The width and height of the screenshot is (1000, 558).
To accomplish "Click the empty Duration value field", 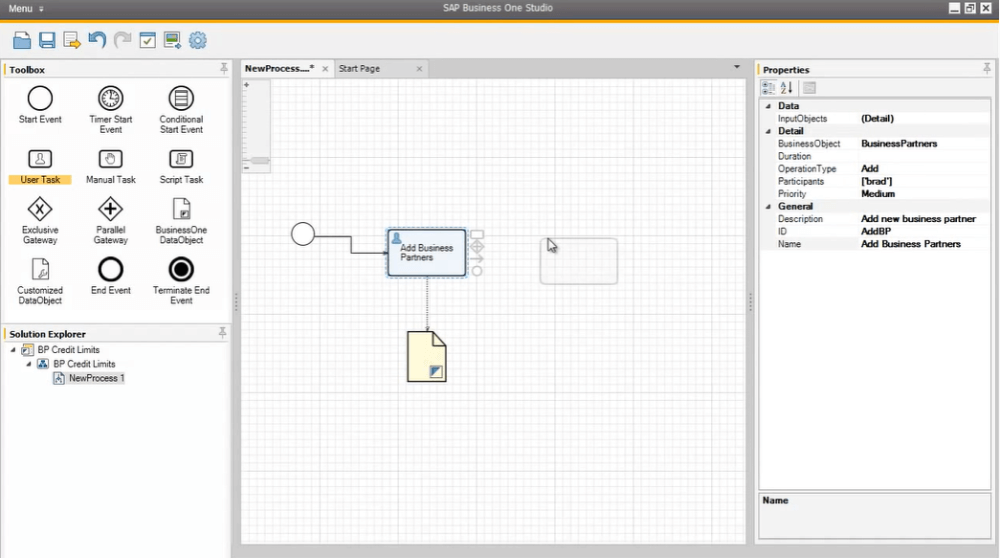I will click(x=923, y=156).
